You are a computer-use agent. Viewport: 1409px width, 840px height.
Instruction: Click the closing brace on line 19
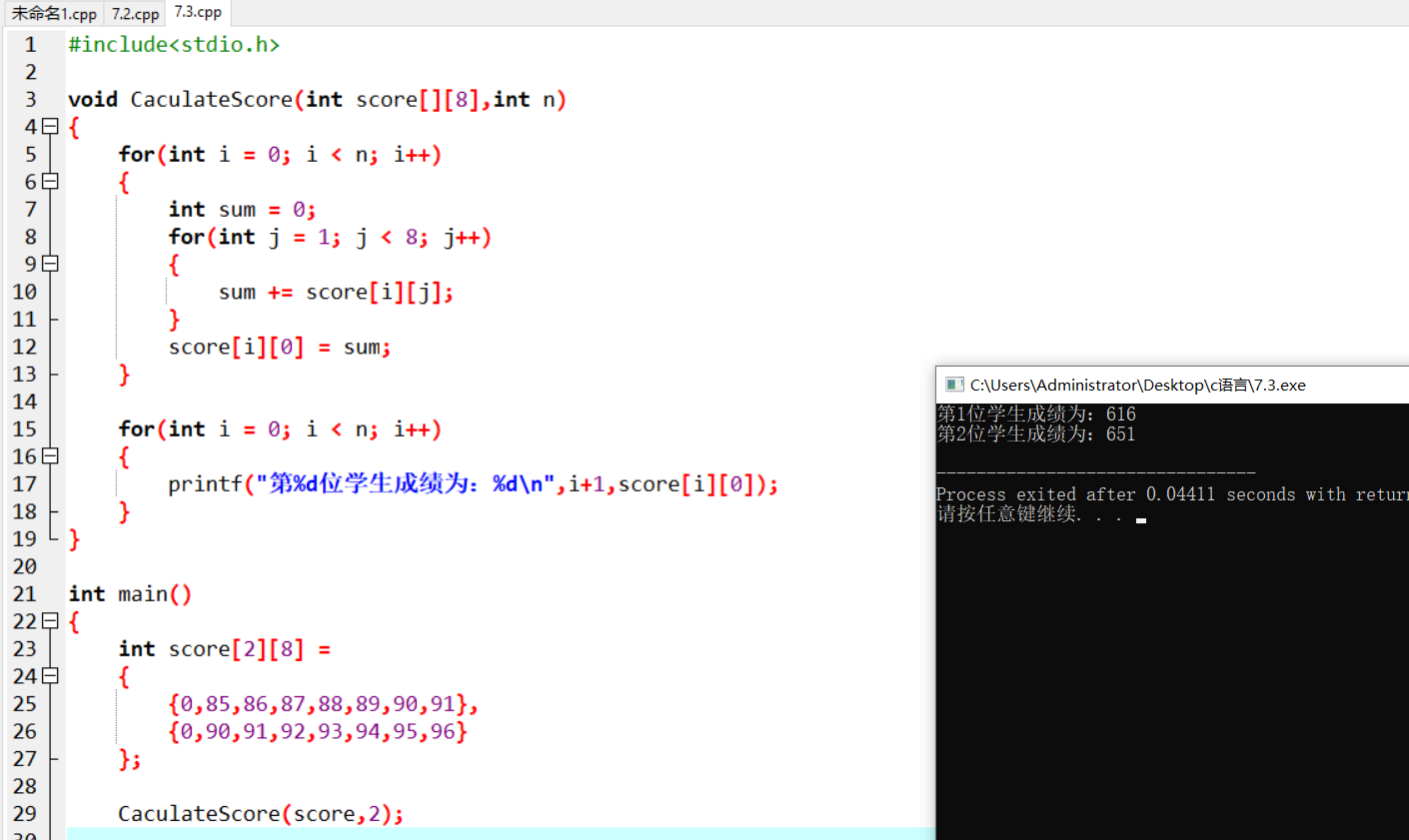74,539
